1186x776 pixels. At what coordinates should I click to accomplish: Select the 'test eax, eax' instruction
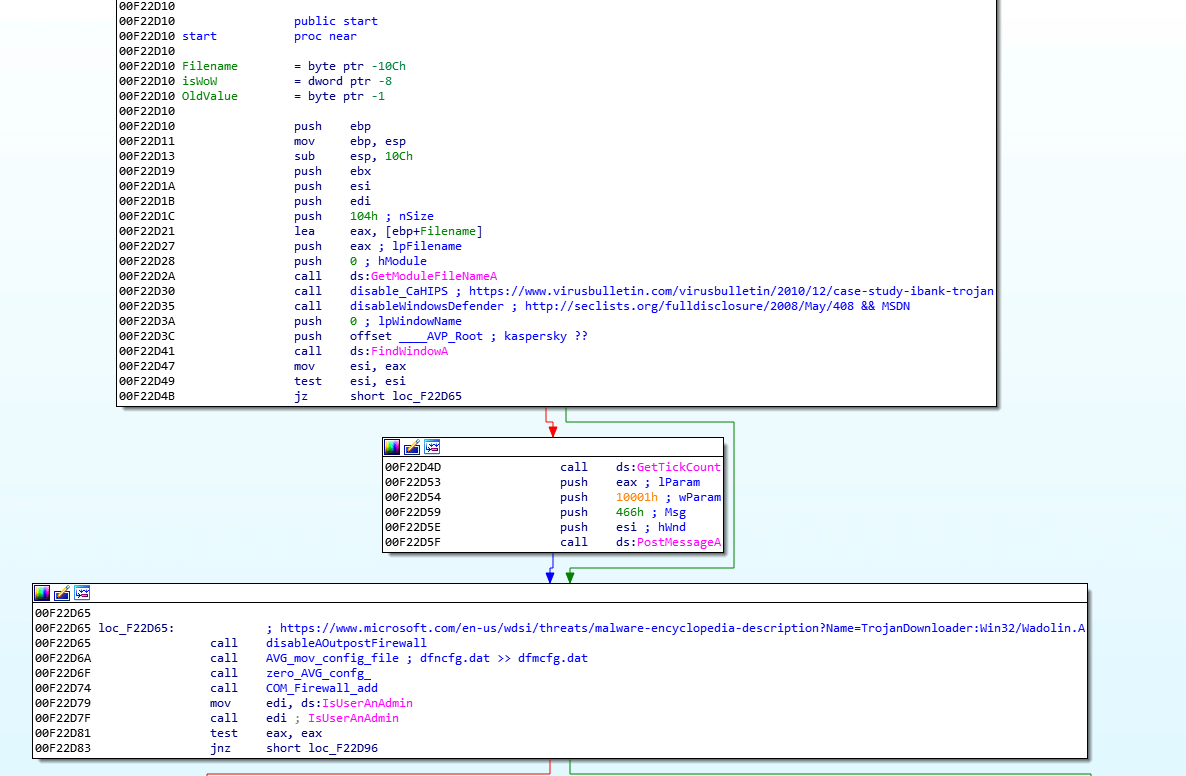265,733
